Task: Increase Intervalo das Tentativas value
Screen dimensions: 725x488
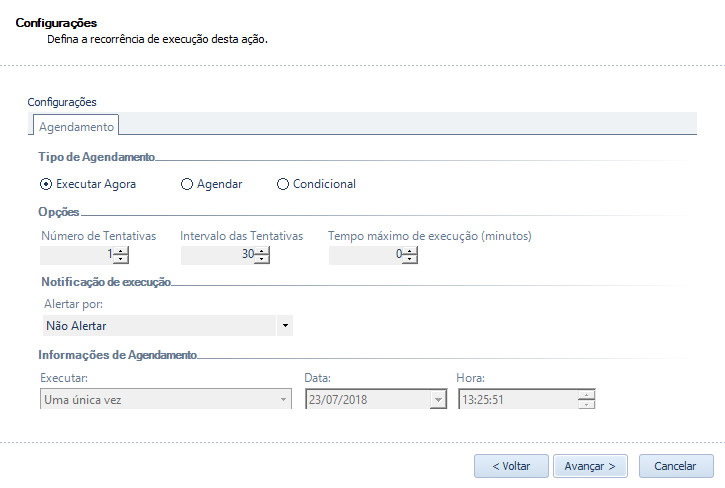Action: [262, 250]
